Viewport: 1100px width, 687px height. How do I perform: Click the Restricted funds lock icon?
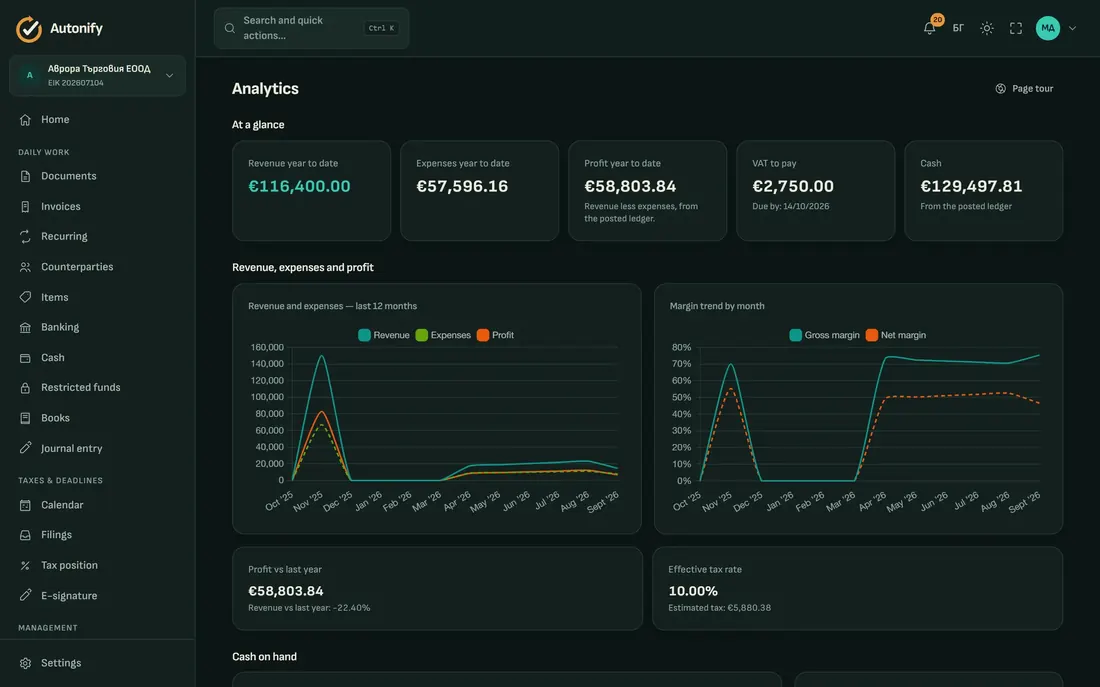pos(25,387)
